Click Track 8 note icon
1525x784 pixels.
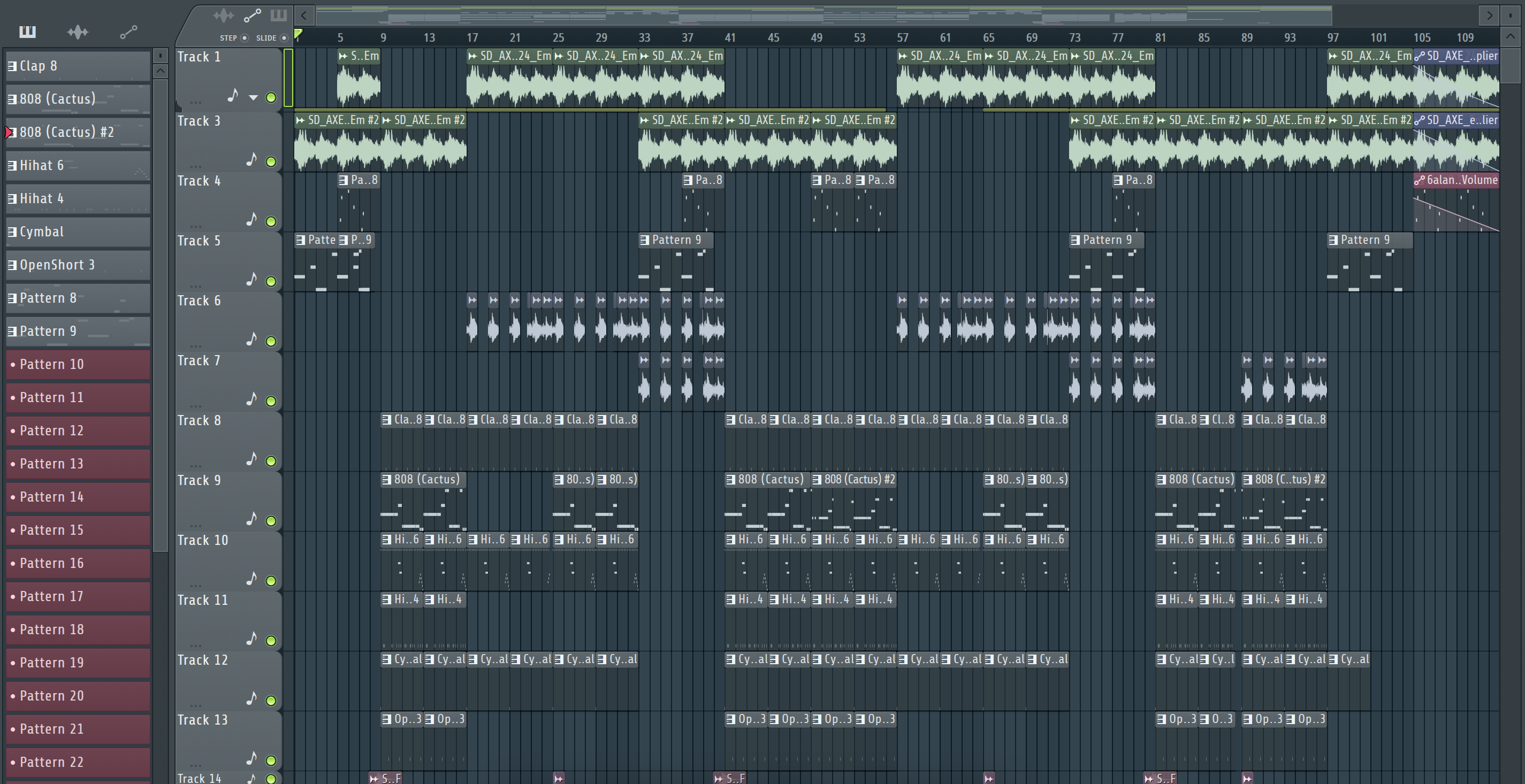coord(251,458)
